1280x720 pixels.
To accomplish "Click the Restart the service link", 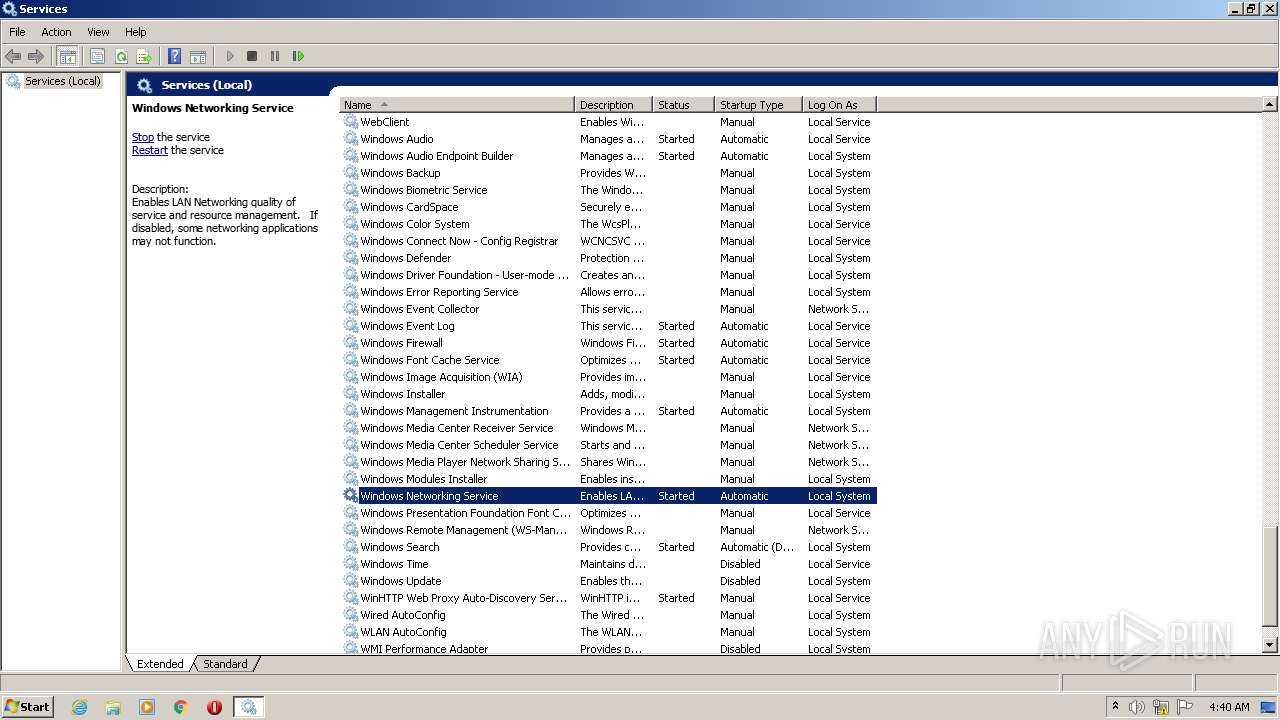I will (x=150, y=150).
